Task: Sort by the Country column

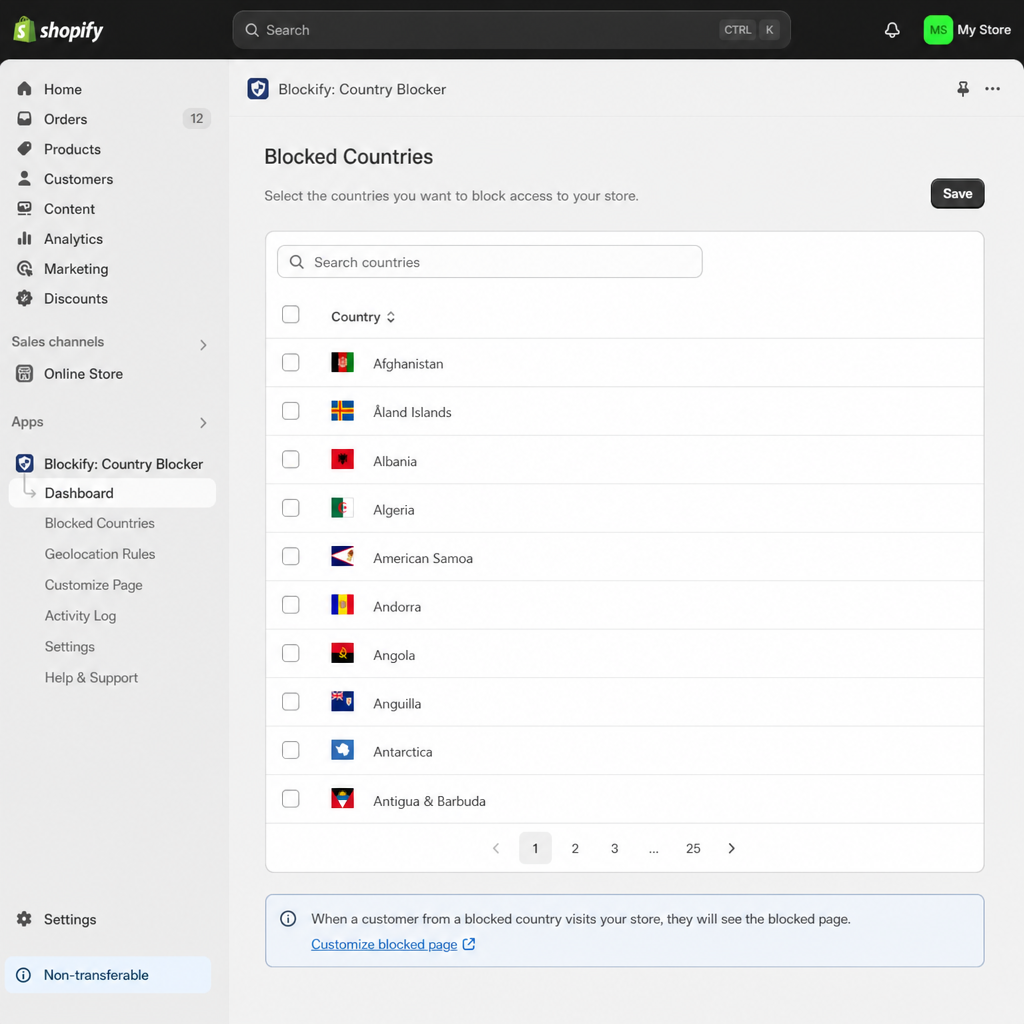Action: 362,317
